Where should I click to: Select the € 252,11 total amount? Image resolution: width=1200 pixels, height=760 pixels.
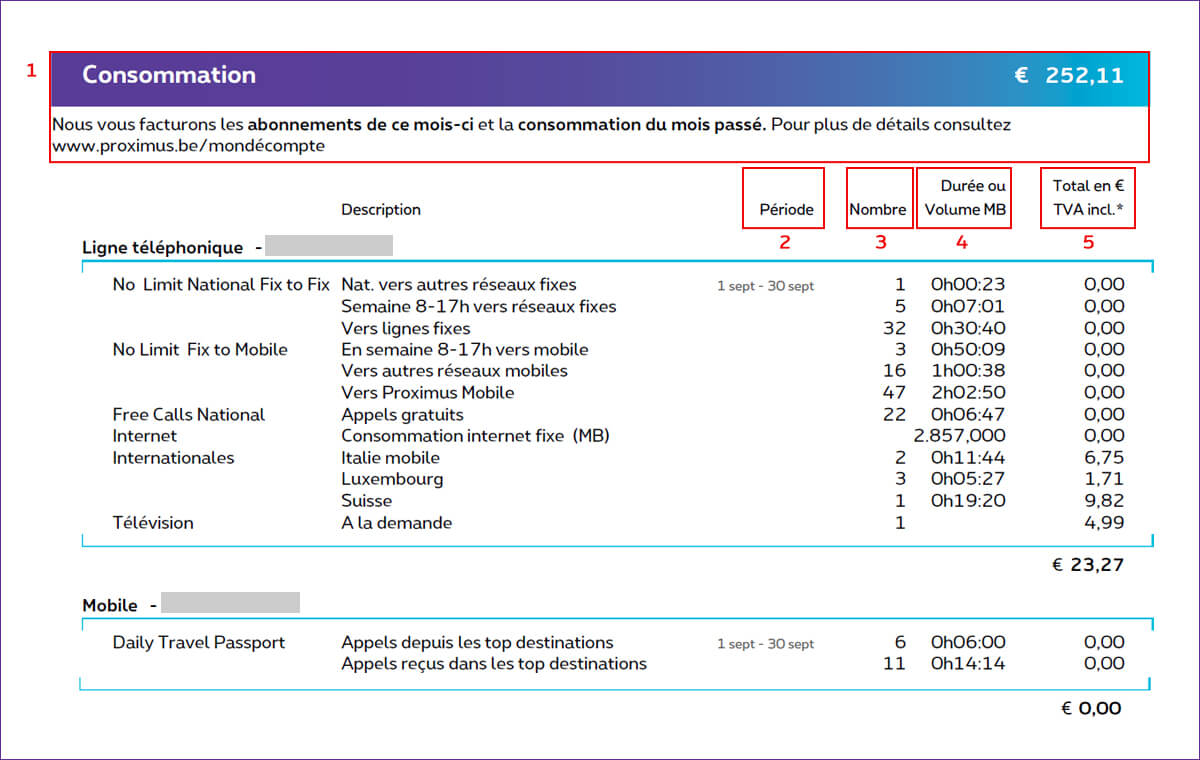pos(1069,75)
